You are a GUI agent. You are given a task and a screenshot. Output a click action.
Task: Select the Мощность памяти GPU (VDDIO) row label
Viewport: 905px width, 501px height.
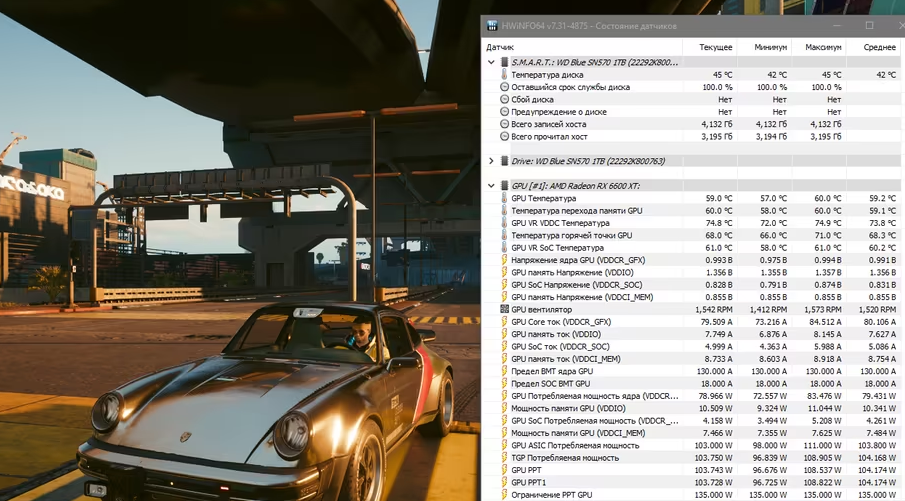[568, 408]
